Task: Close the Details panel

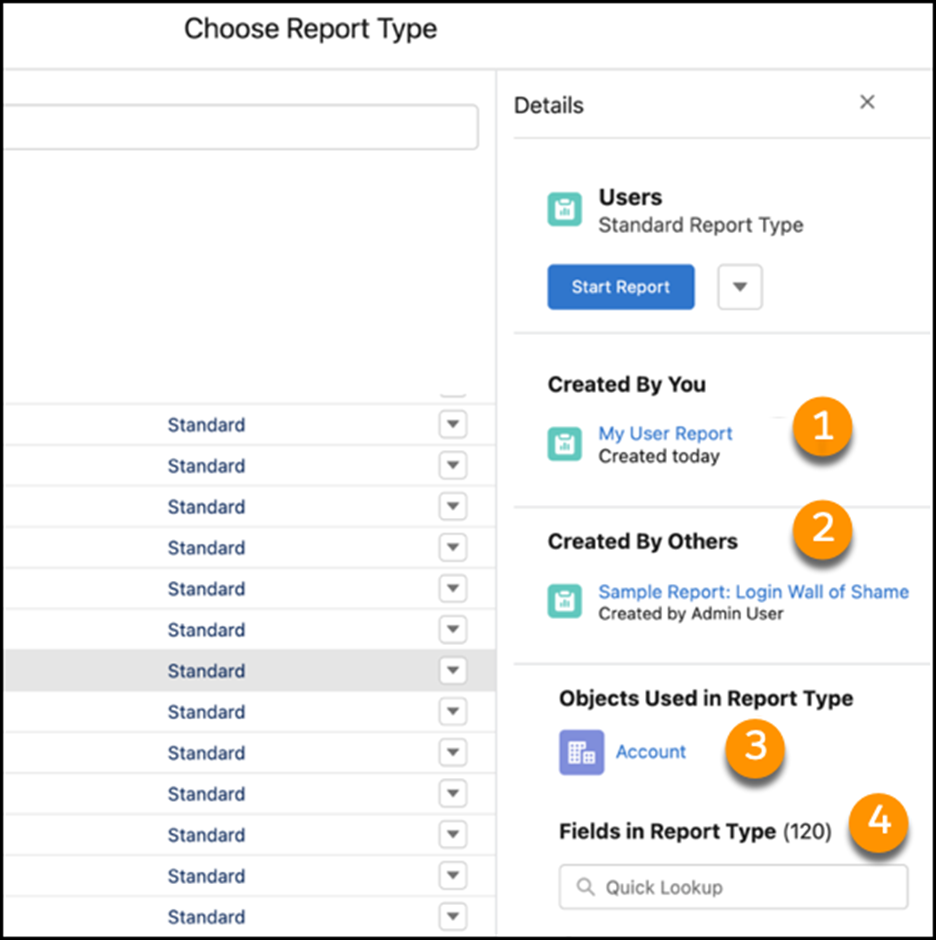Action: (867, 102)
